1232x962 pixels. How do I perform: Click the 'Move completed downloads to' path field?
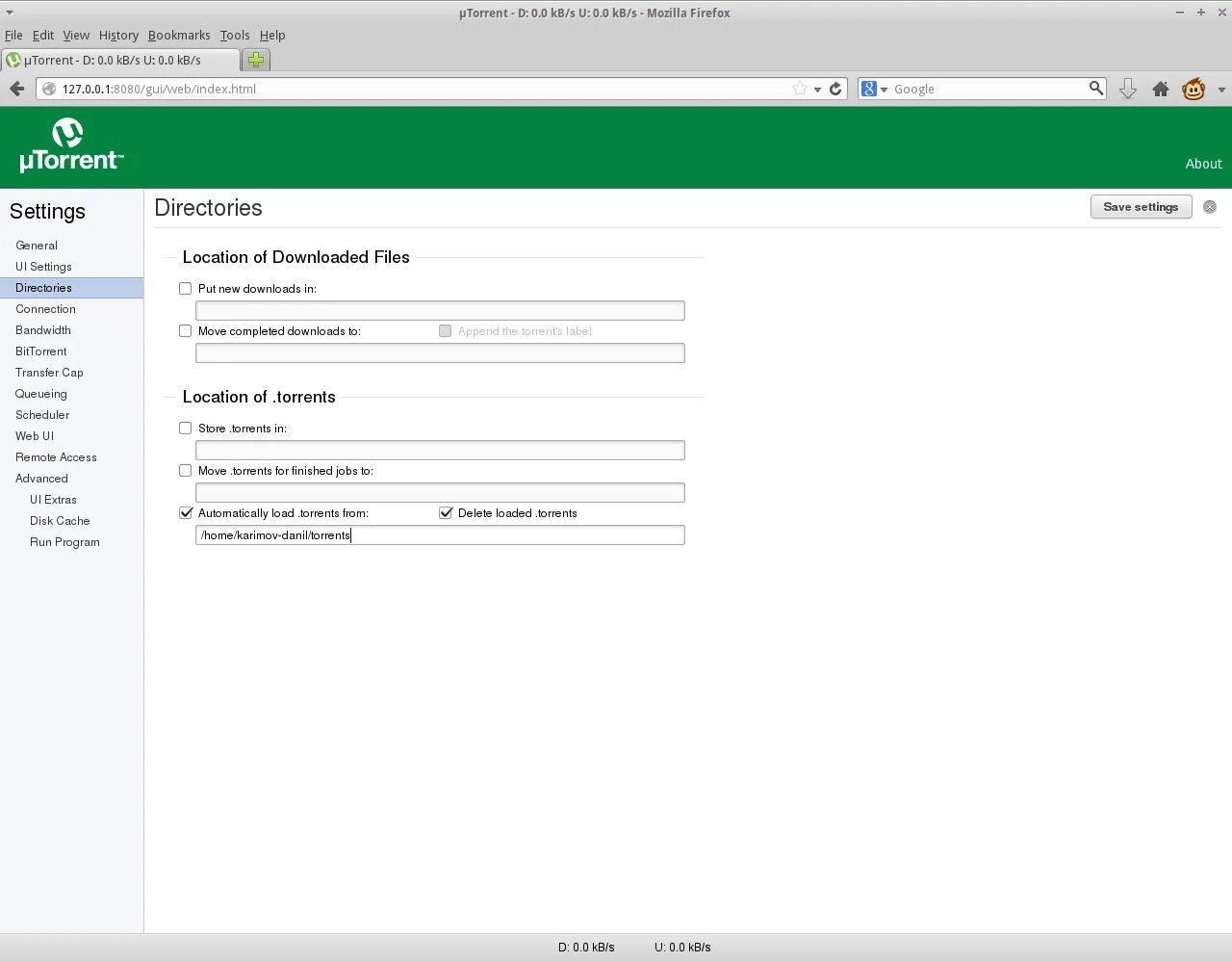[440, 352]
